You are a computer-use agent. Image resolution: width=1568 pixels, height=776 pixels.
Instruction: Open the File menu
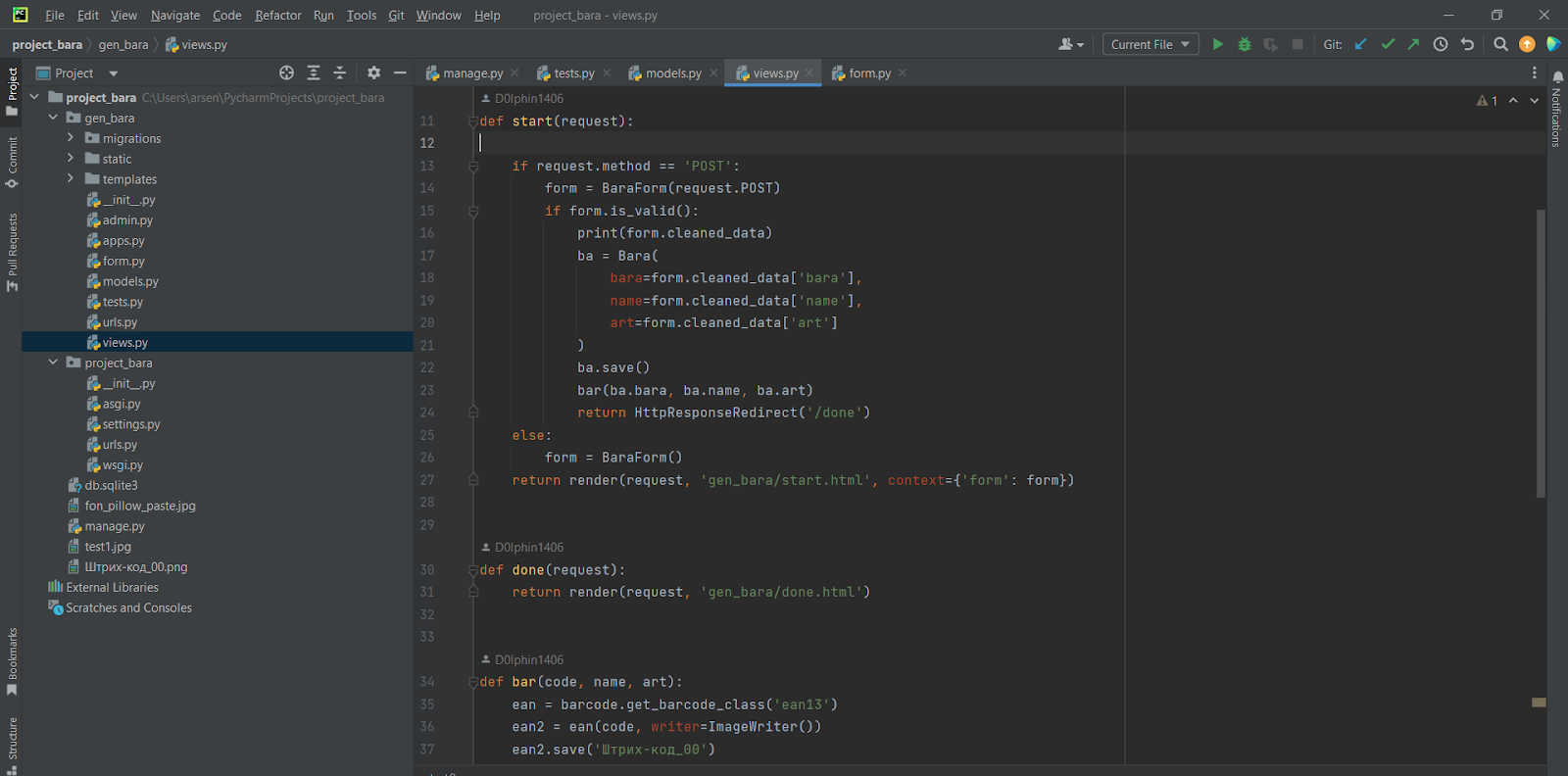click(x=55, y=16)
